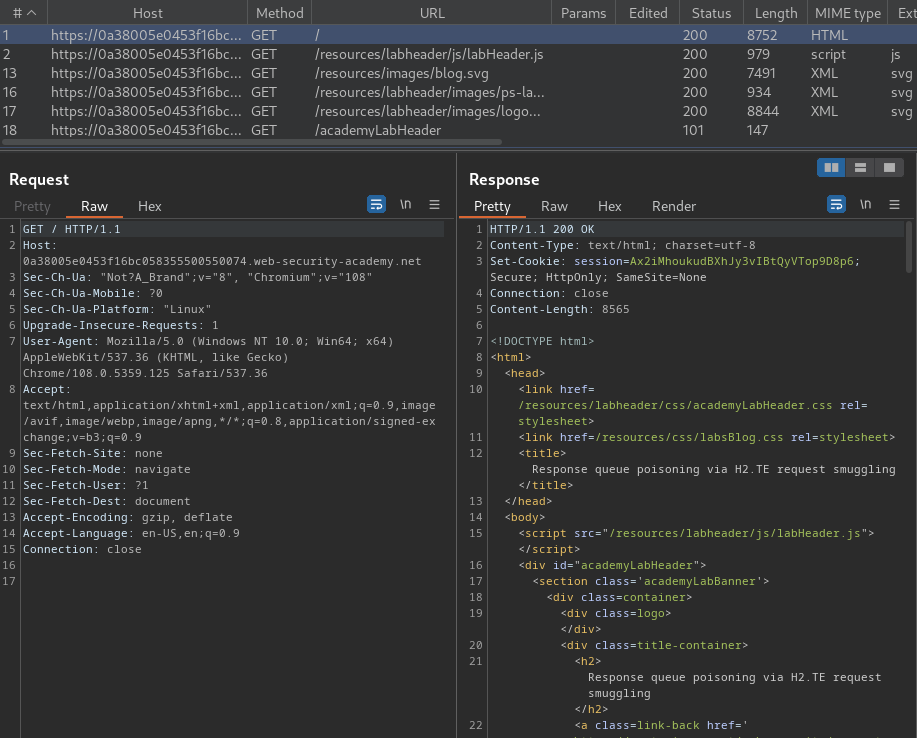Viewport: 917px width, 738px height.
Task: Click the 8752 length cell
Action: 761,35
